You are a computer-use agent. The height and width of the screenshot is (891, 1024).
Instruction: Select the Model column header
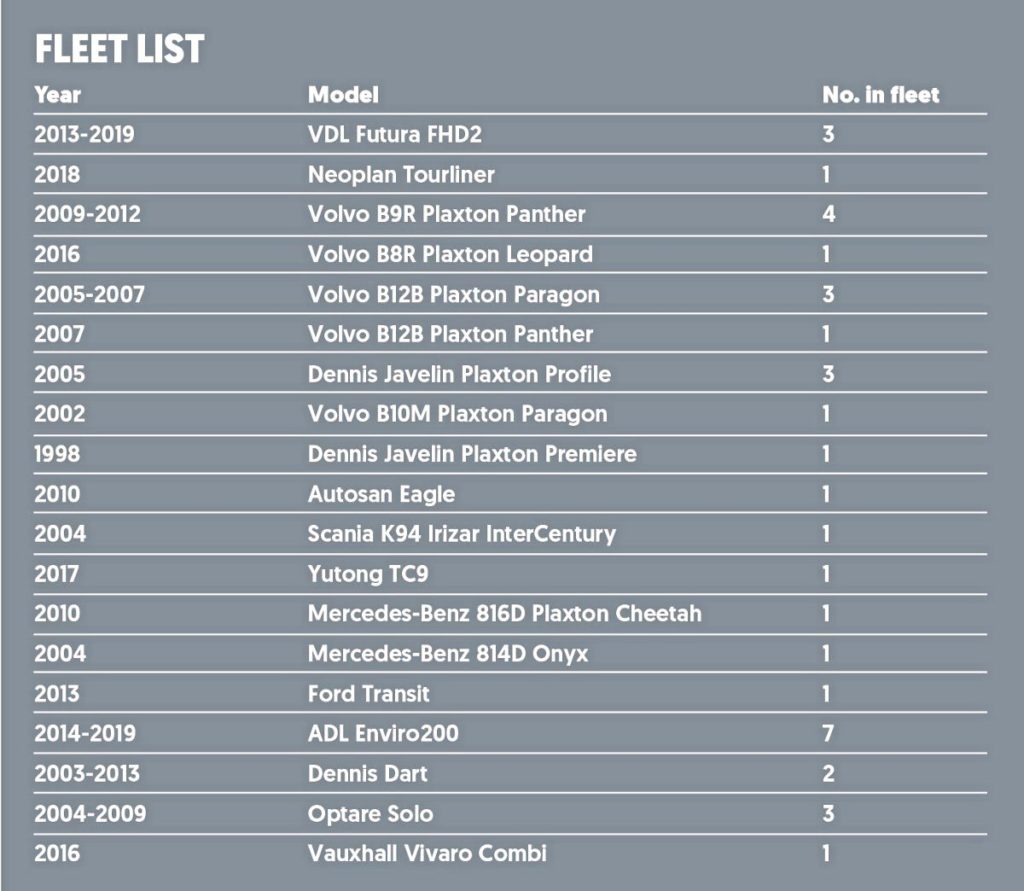click(x=343, y=95)
